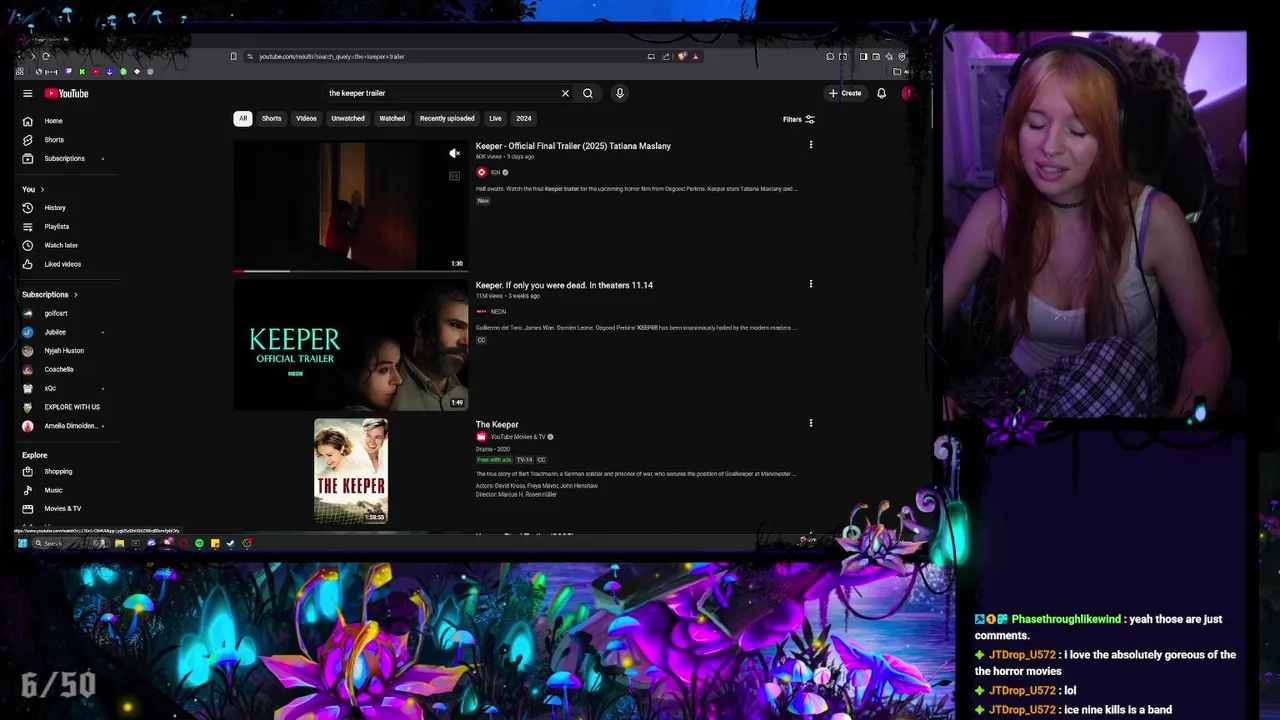Open Spotify from the taskbar
This screenshot has width=1280, height=720.
[199, 543]
